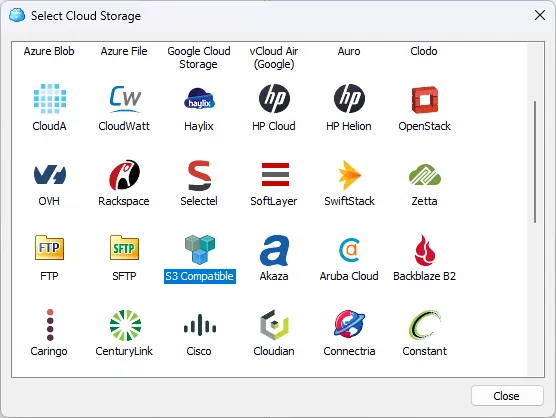The width and height of the screenshot is (556, 418).
Task: Click the vertical scrollbar thumb
Action: (x=535, y=162)
